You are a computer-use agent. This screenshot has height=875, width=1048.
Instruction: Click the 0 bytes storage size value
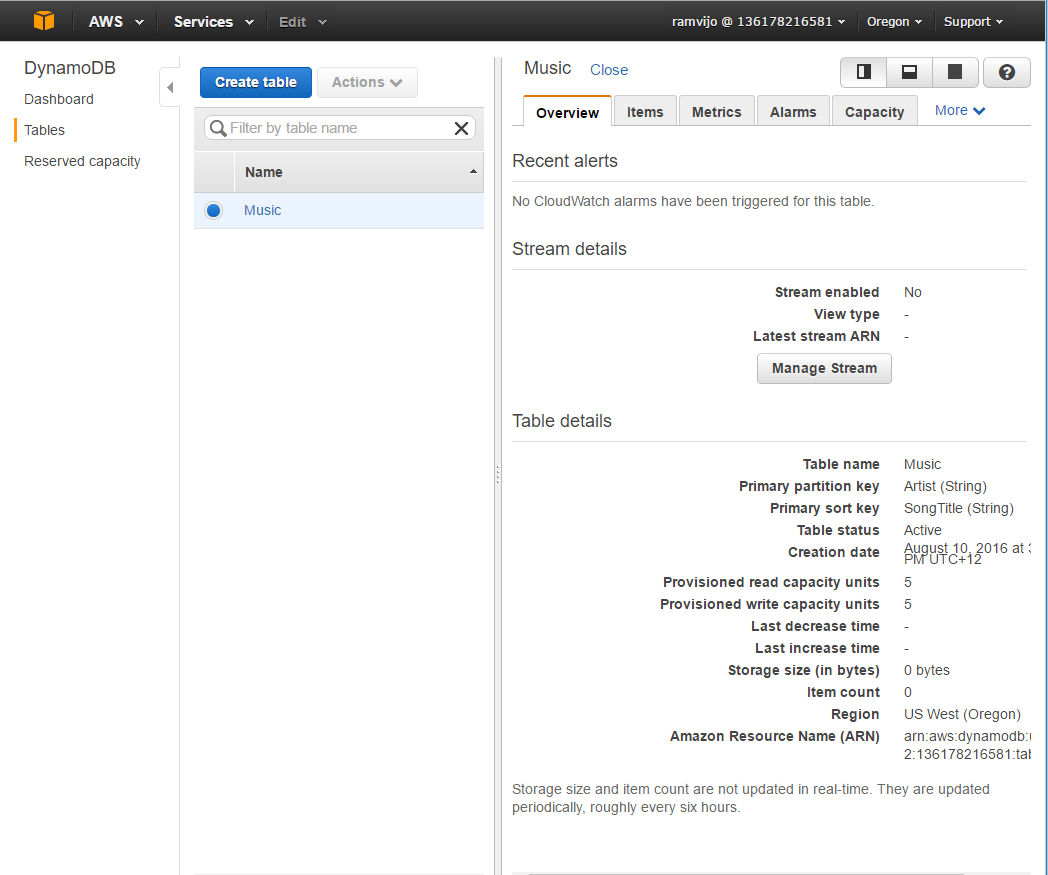(926, 670)
